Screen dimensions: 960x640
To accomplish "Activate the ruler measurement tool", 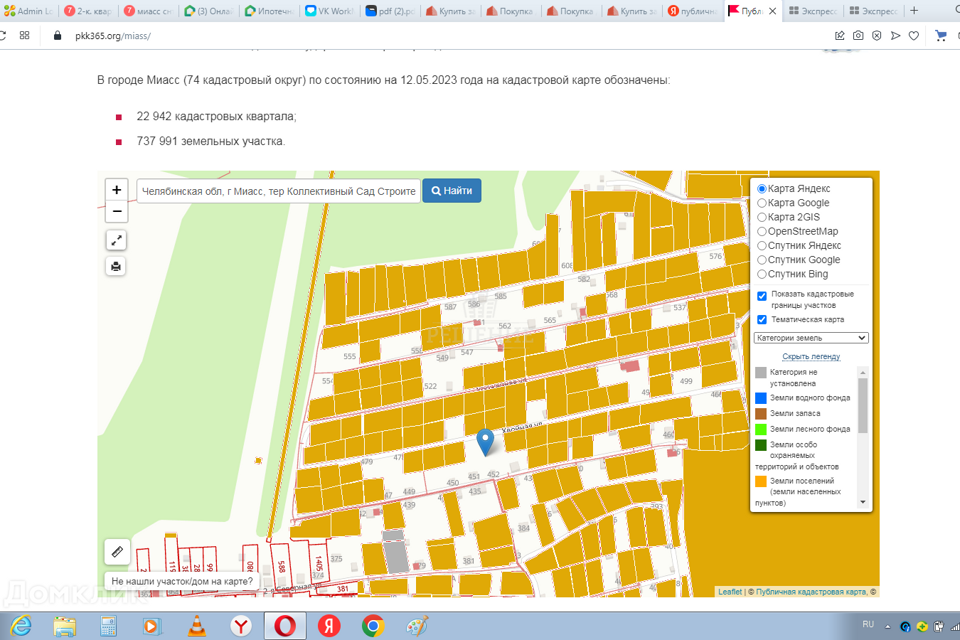I will pyautogui.click(x=117, y=551).
